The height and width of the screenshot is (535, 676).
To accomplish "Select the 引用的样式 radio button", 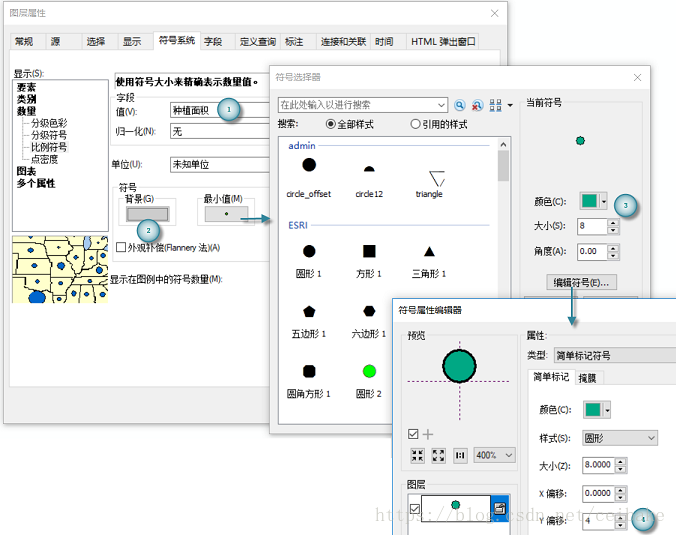I will (x=415, y=124).
